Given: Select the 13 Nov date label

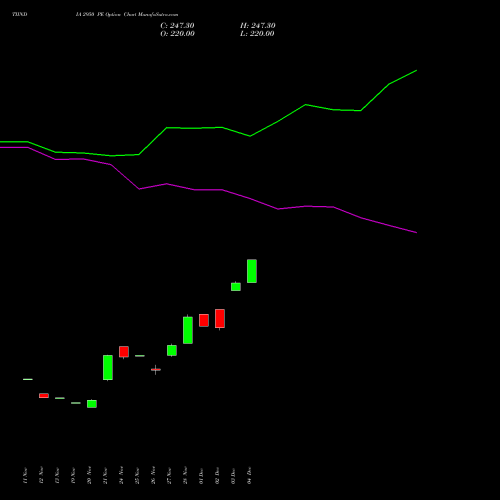Looking at the screenshot, I should pyautogui.click(x=57, y=475).
